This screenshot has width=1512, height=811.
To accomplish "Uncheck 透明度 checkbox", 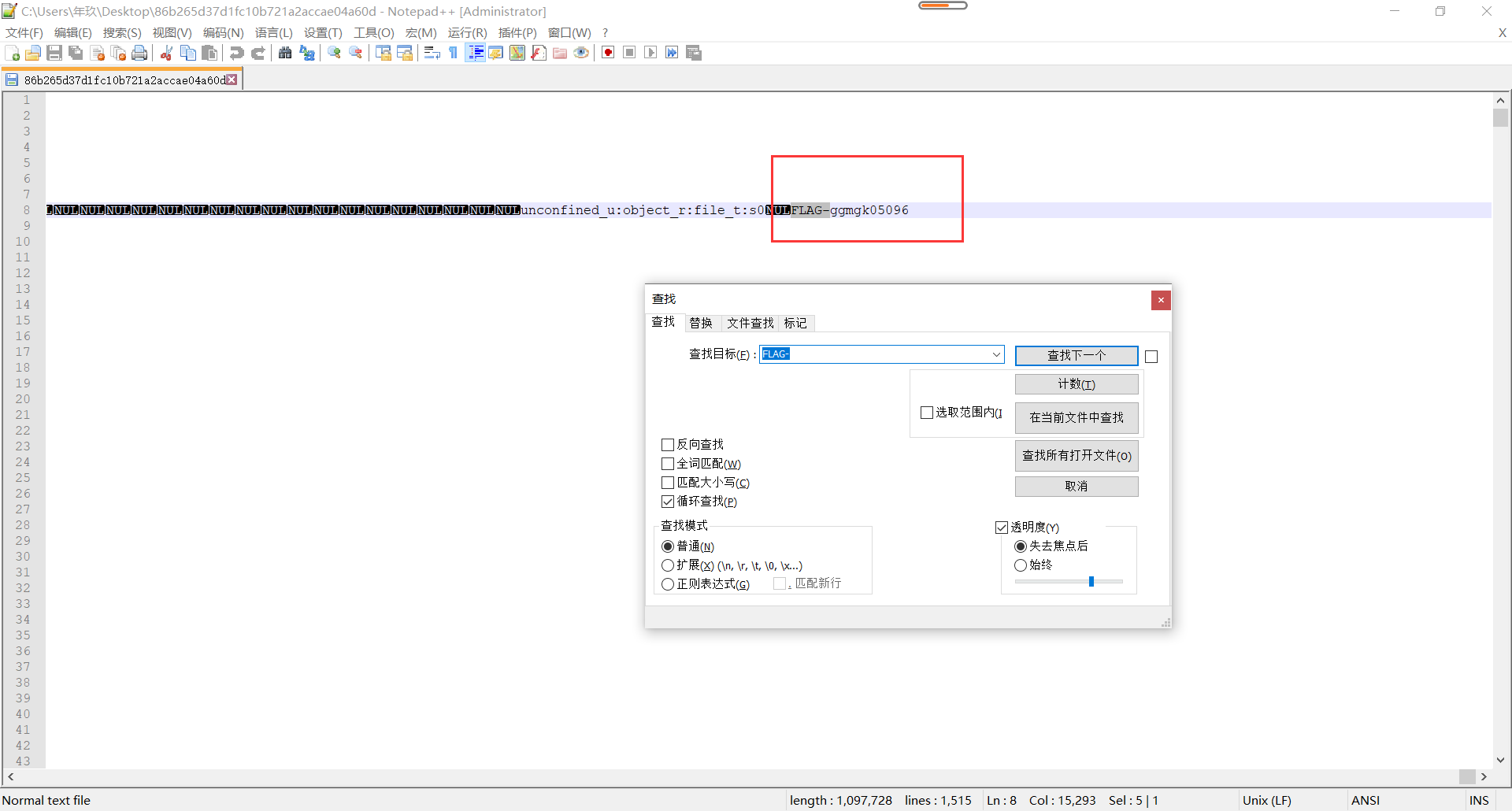I will tap(1002, 528).
